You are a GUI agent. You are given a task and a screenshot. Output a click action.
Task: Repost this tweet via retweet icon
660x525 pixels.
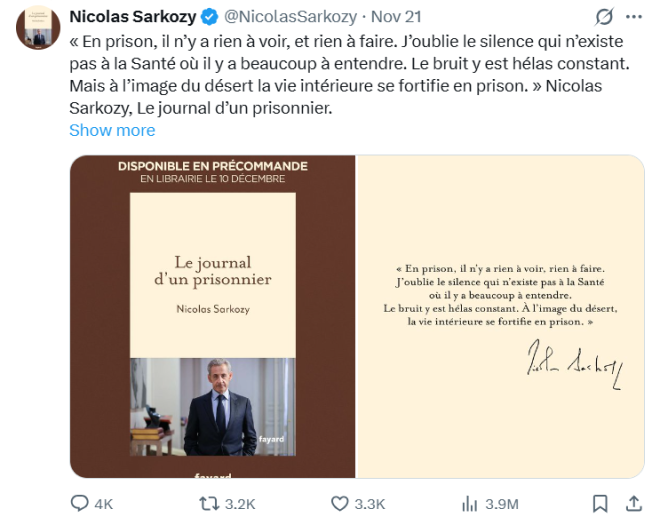(209, 503)
